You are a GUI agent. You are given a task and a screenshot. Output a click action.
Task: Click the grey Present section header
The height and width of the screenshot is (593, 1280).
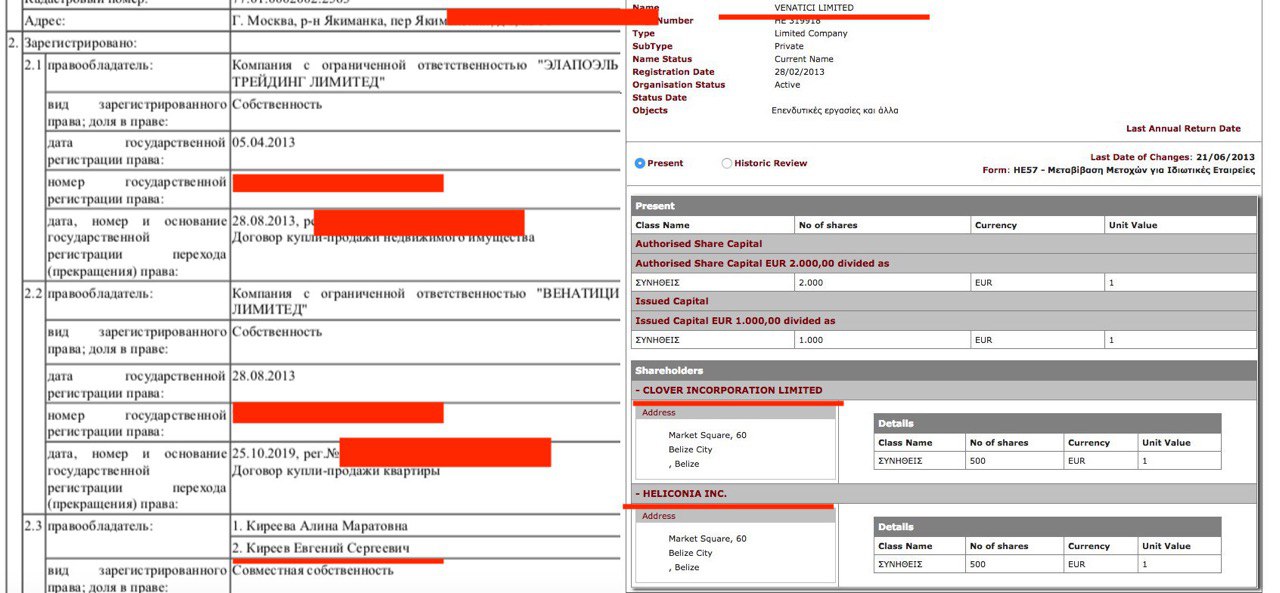[944, 206]
